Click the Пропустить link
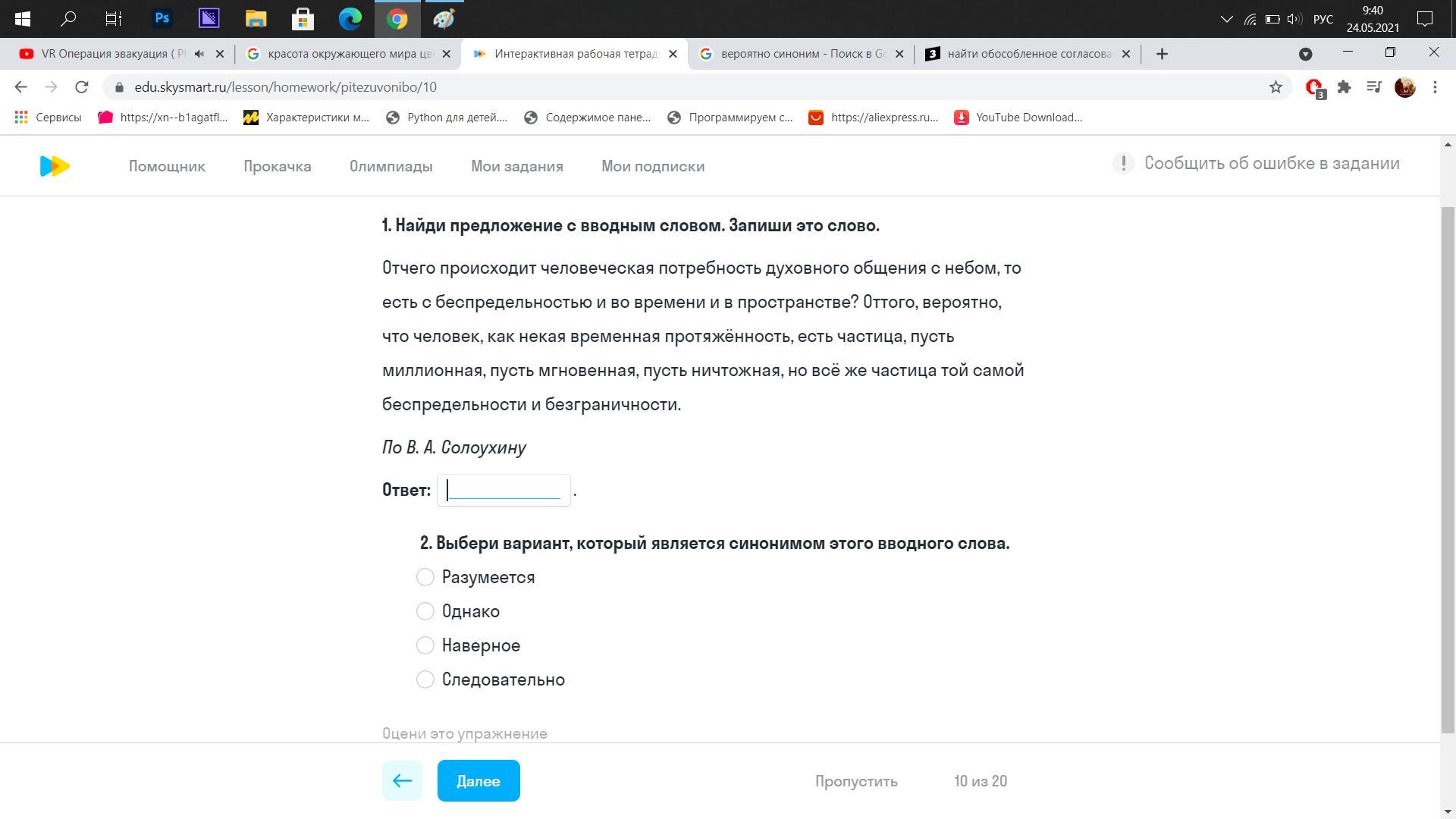This screenshot has height=819, width=1456. pyautogui.click(x=856, y=781)
